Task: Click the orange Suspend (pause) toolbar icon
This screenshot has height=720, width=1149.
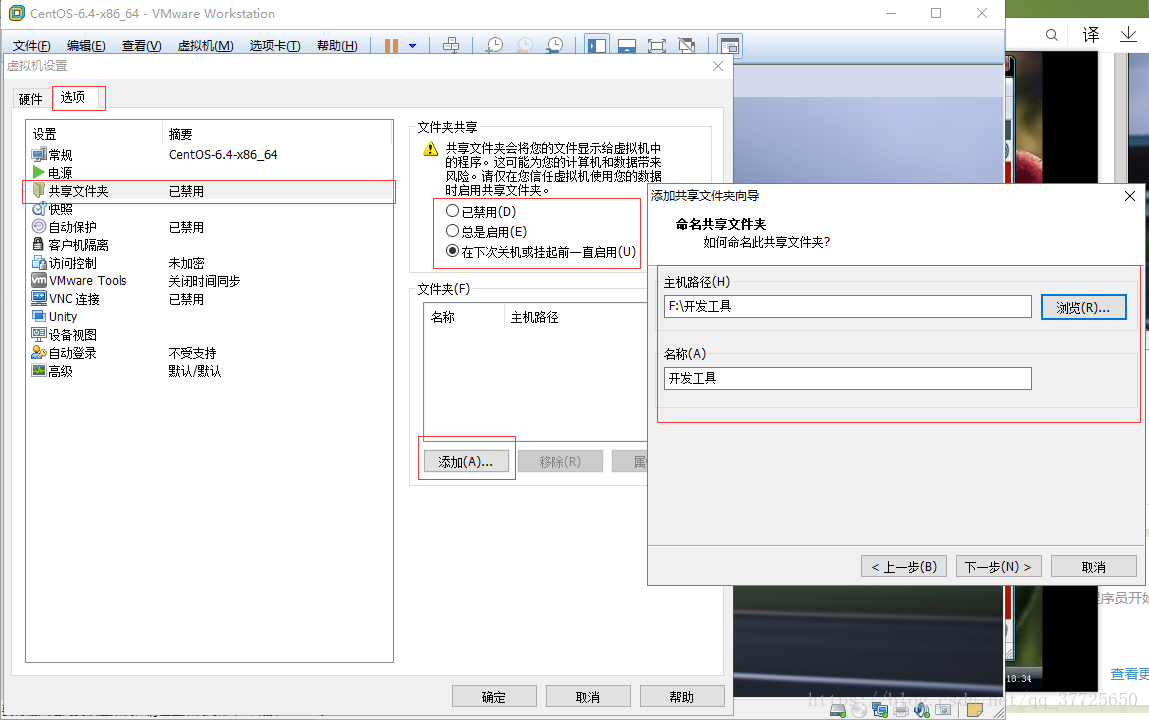Action: pos(391,46)
